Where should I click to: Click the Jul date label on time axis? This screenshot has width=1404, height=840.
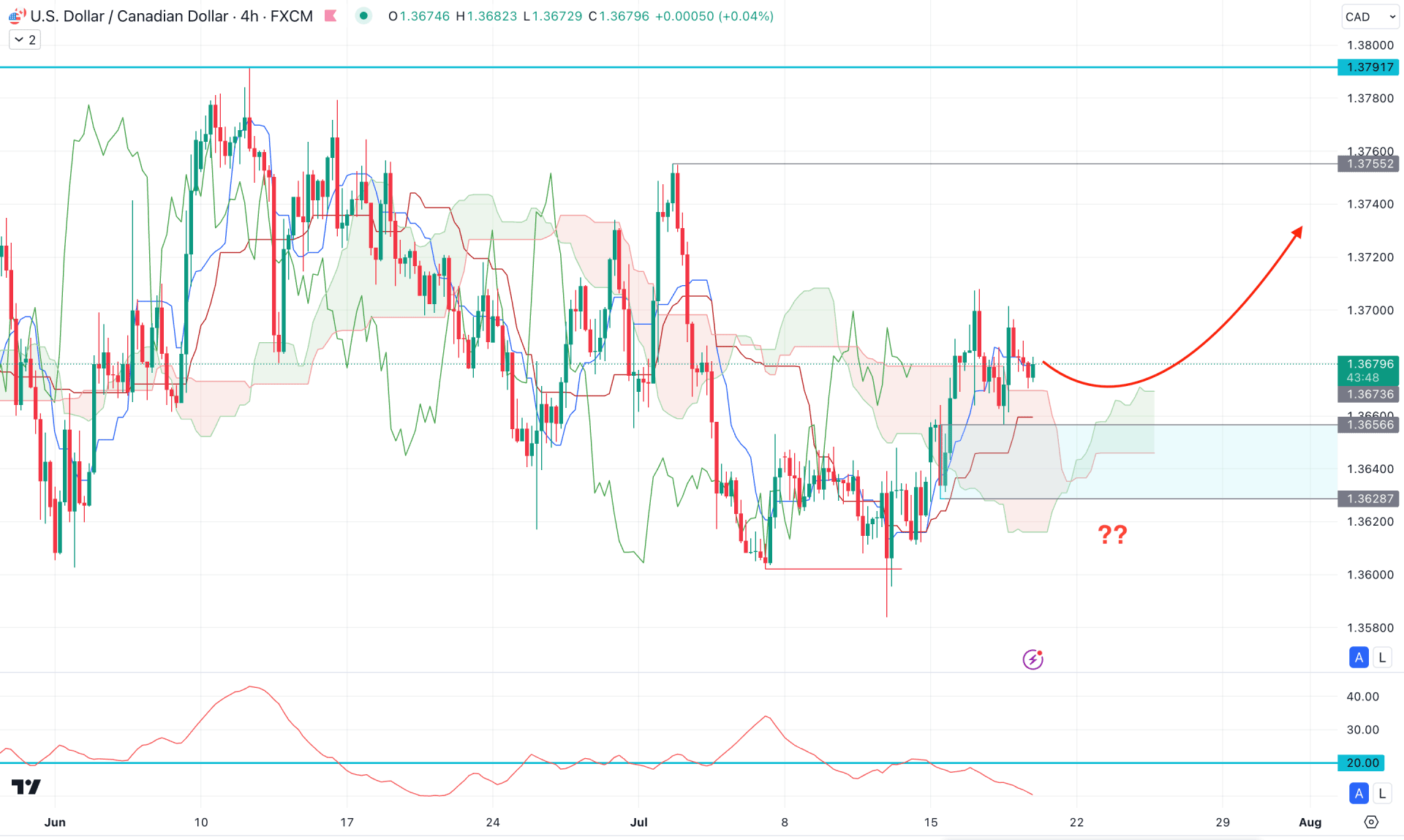(638, 822)
